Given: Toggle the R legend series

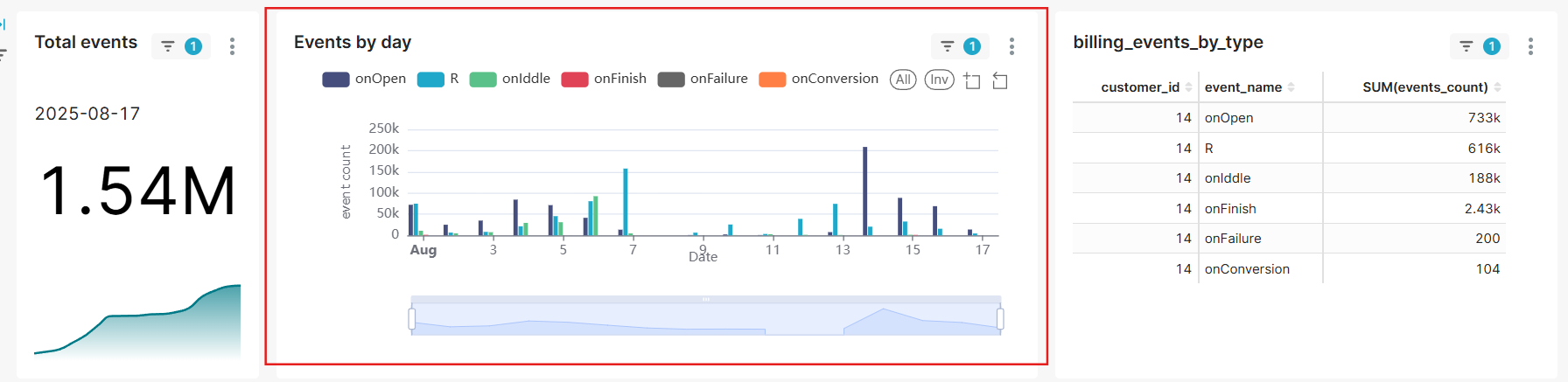Looking at the screenshot, I should click(x=437, y=79).
